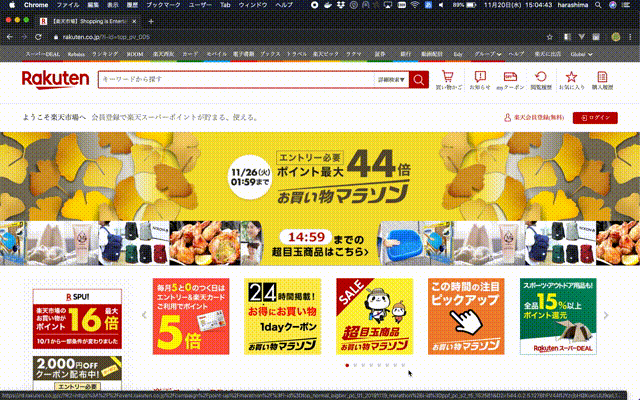The width and height of the screenshot is (640, 400).
Task: Click the Wi-Fi status icon
Action: pyautogui.click(x=415, y=5)
